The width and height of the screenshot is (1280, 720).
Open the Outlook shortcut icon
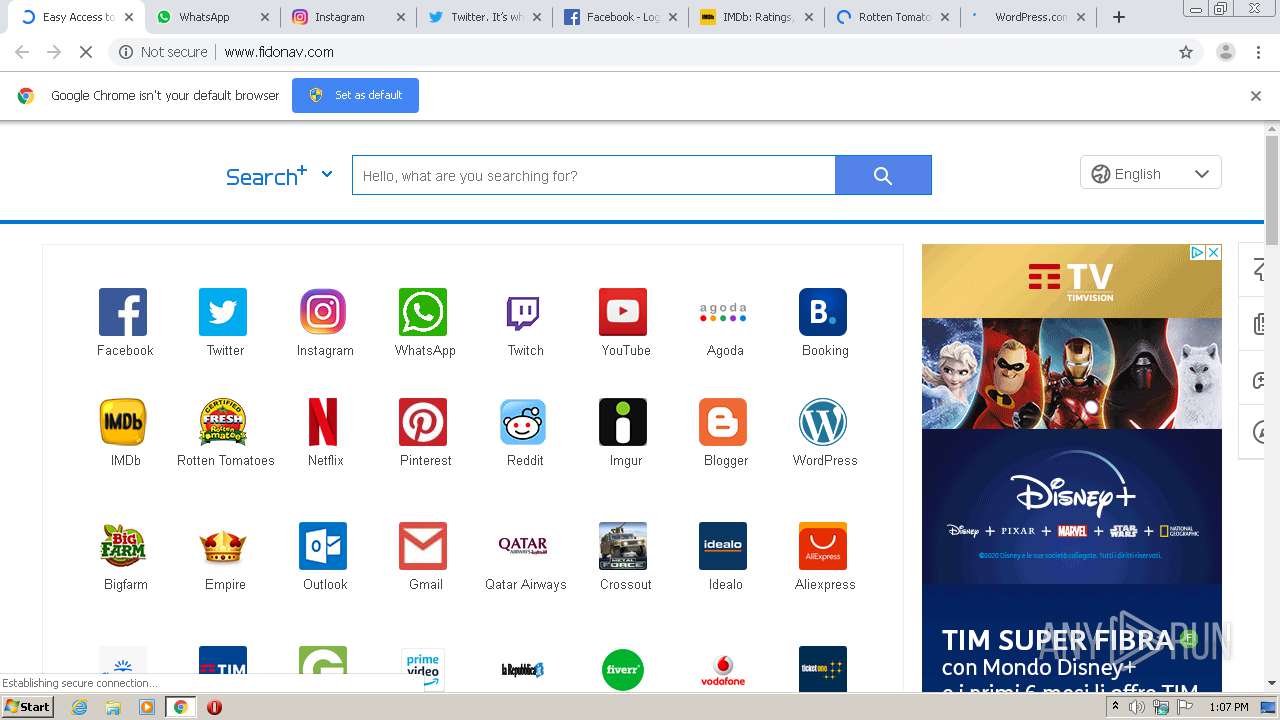[323, 546]
